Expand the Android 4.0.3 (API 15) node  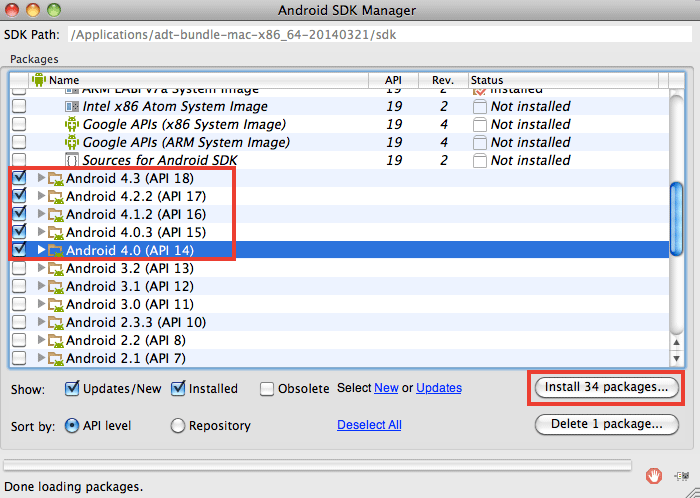[x=41, y=232]
